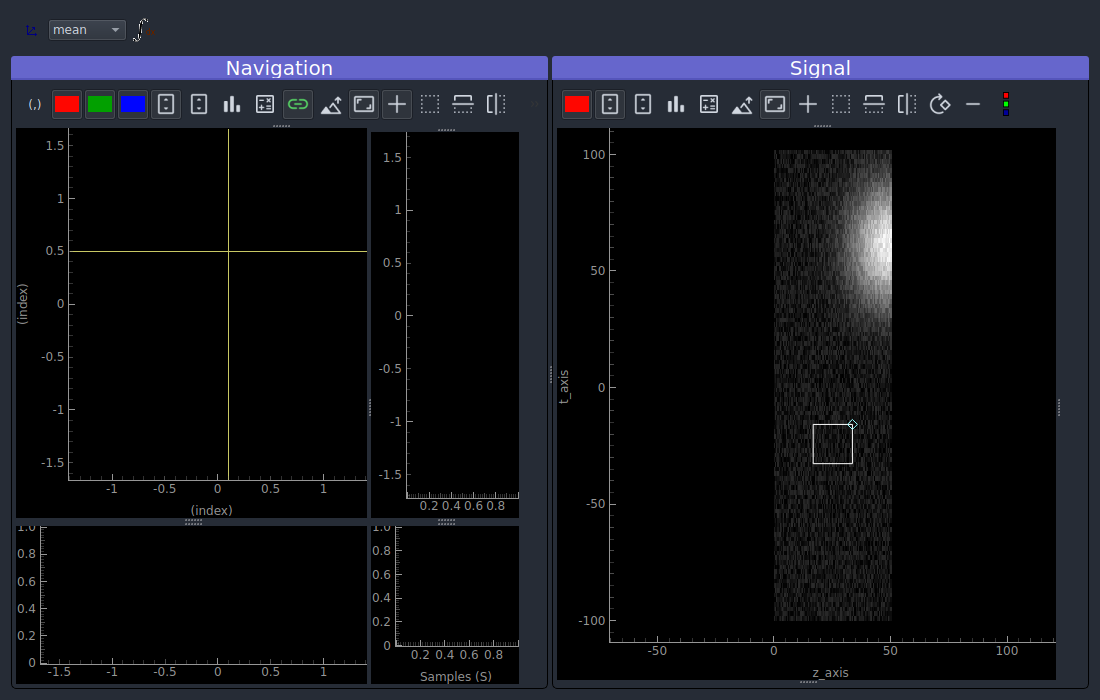The width and height of the screenshot is (1100, 700).
Task: Click horizontal slice icon in Signal toolbar
Action: [x=873, y=105]
